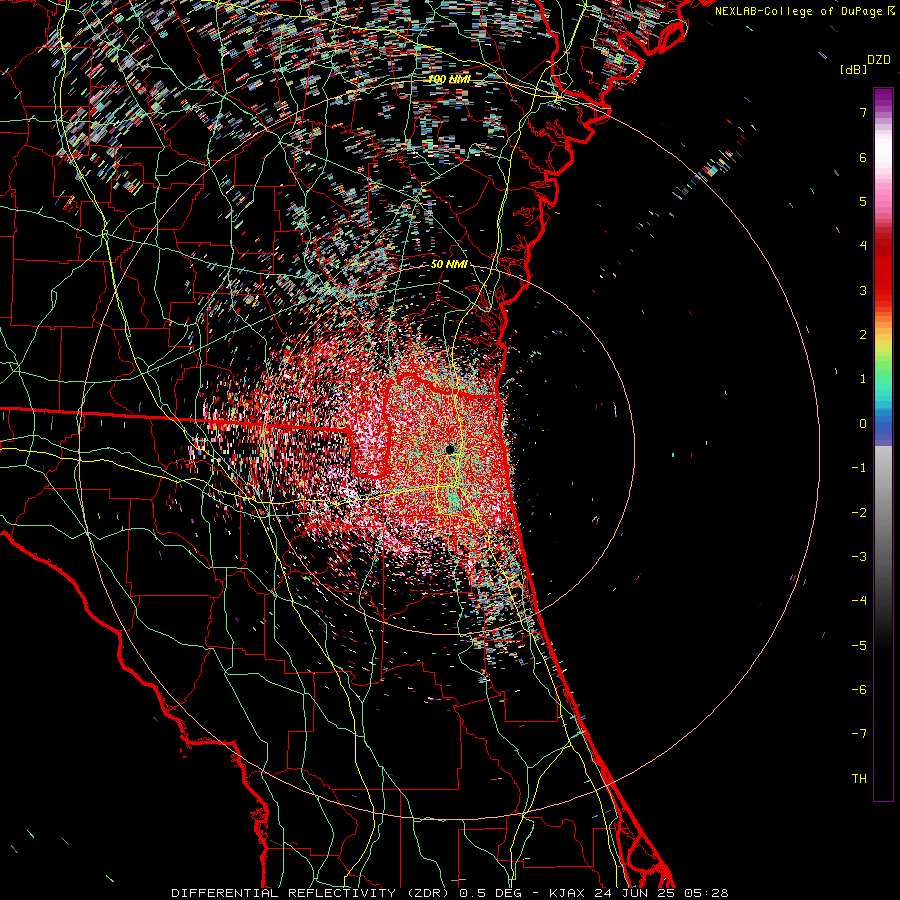Click the -1 value on color scale
This screenshot has height=900, width=900.
(x=859, y=468)
